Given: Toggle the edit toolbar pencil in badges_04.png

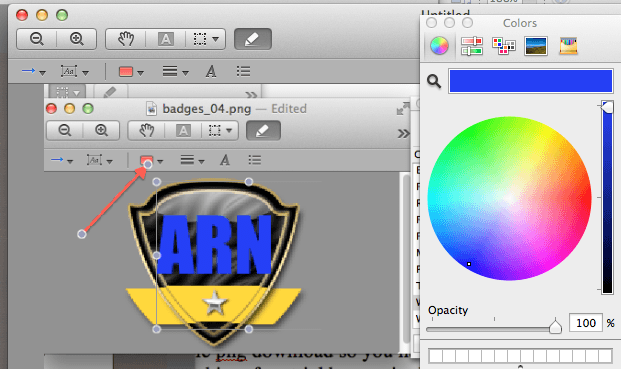Looking at the screenshot, I should pos(263,131).
